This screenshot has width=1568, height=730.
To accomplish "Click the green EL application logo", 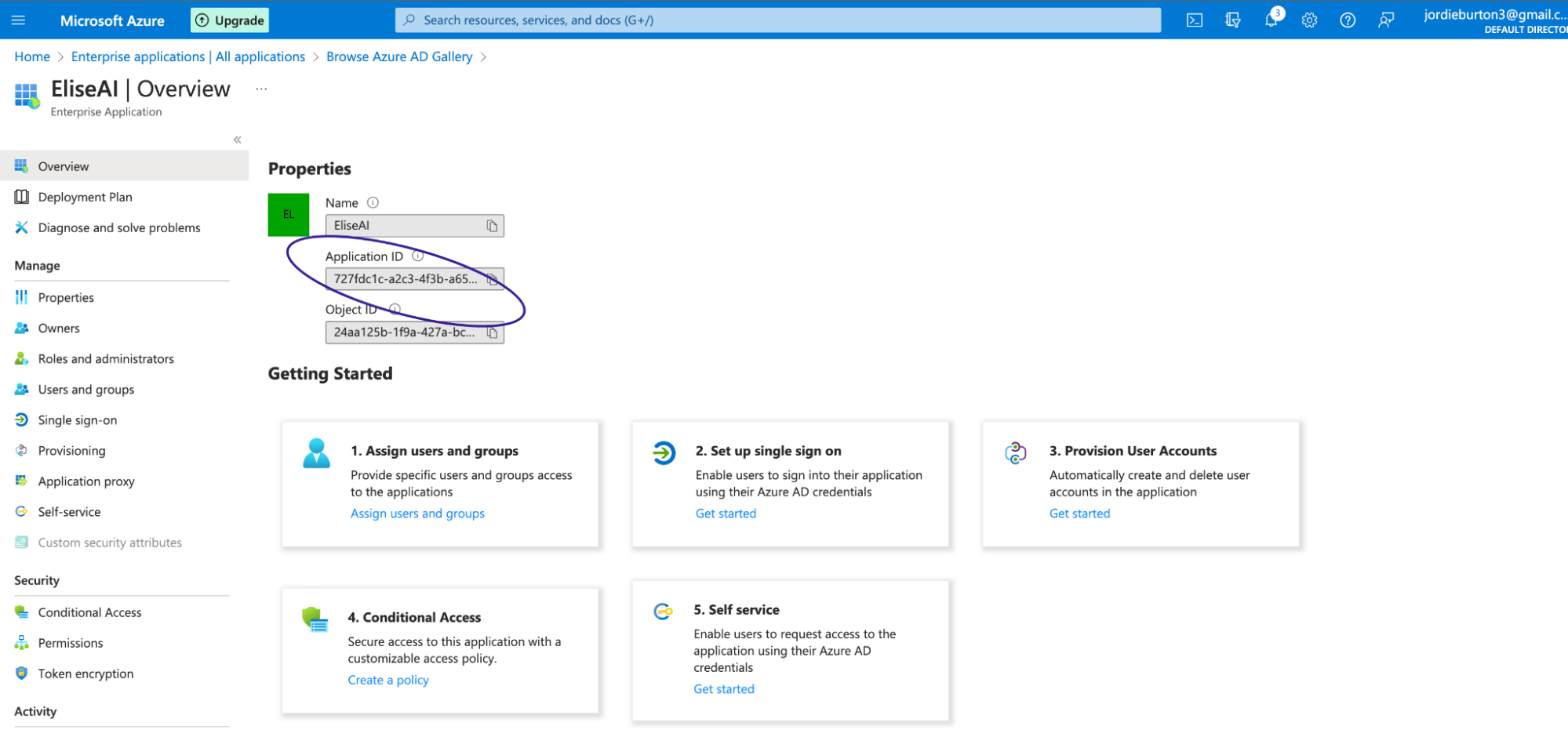I will coord(289,214).
